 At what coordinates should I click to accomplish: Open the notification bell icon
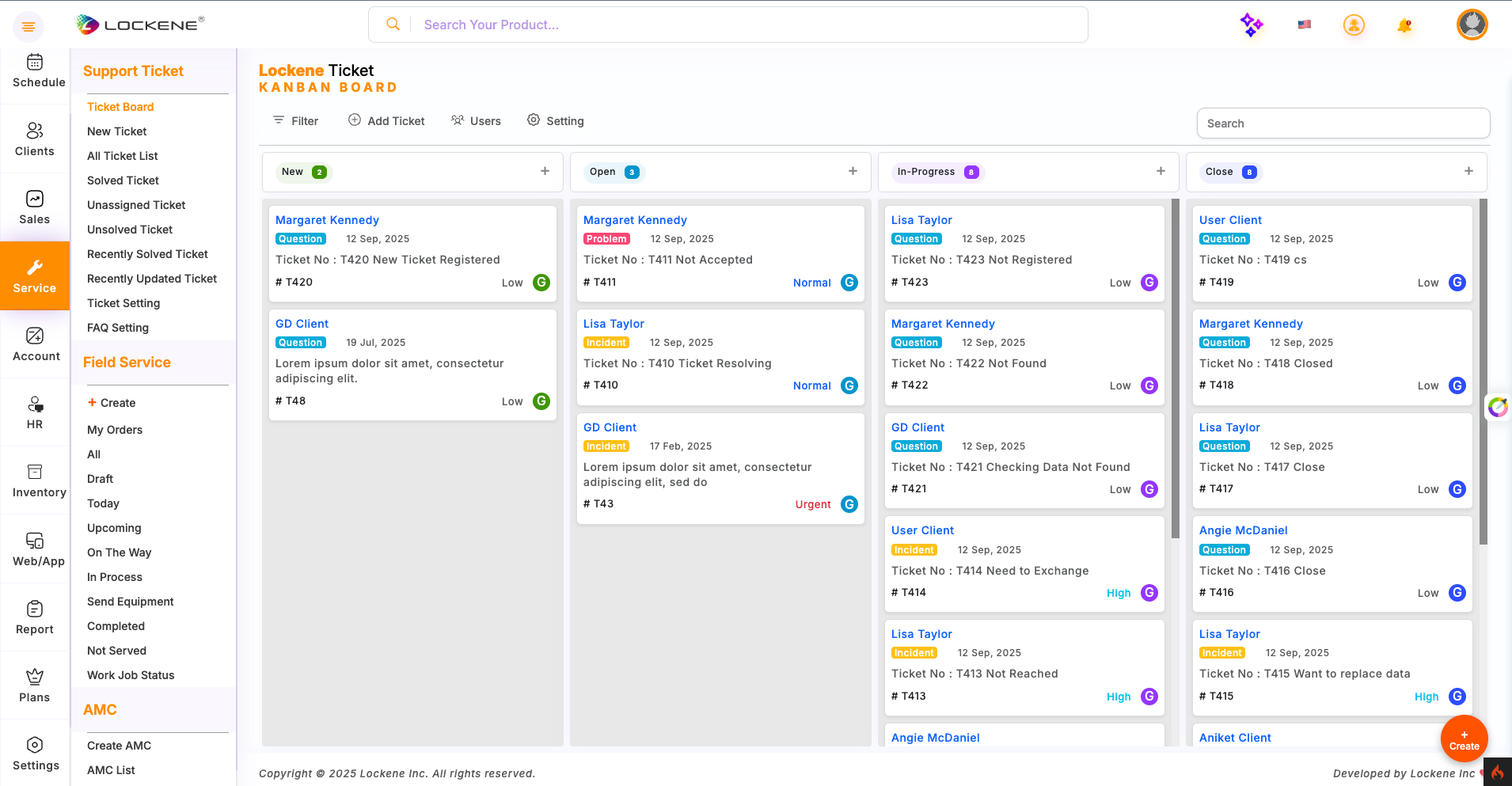pyautogui.click(x=1404, y=25)
